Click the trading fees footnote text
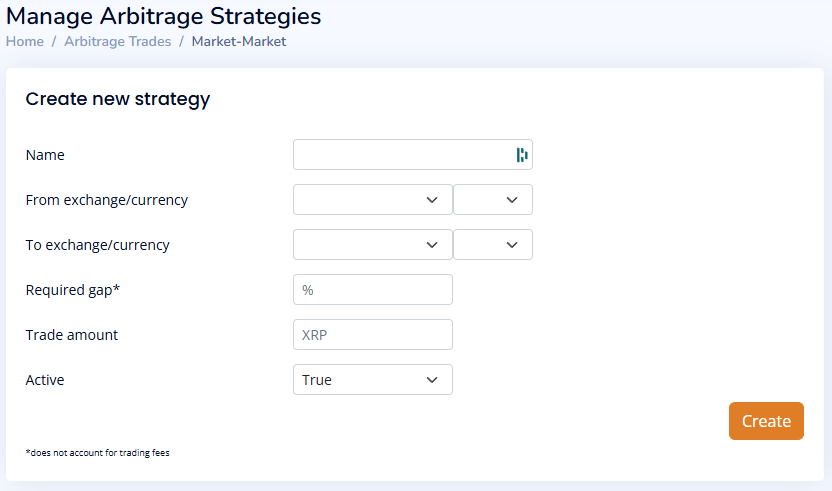Image resolution: width=832 pixels, height=491 pixels. pyautogui.click(x=97, y=453)
